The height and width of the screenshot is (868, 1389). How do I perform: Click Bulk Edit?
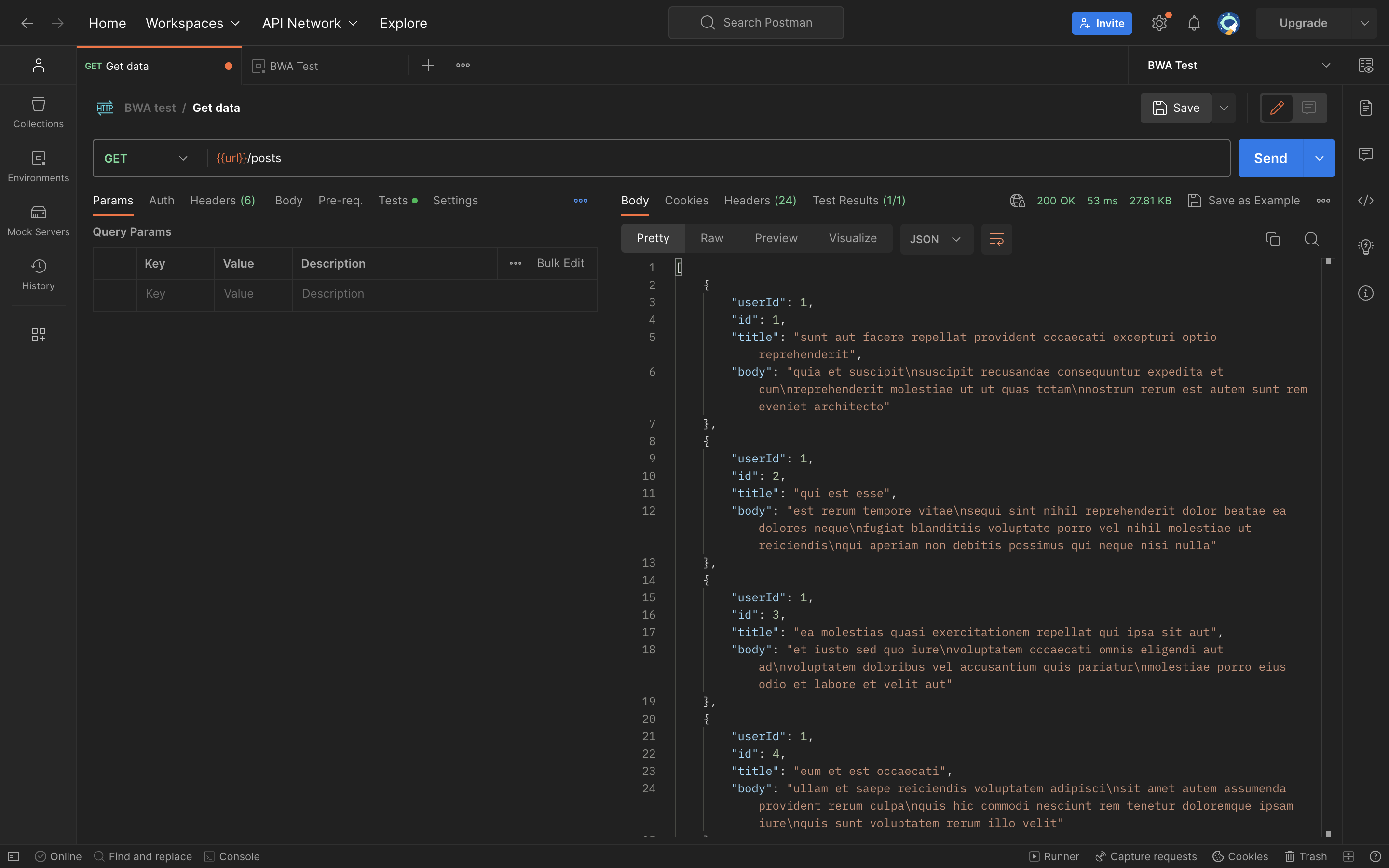pyautogui.click(x=560, y=263)
